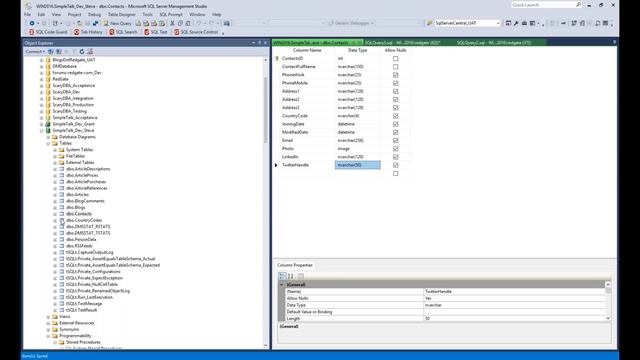Screen dimensions: 640x360
Task: Open SQL Source Control from toolbar
Action: point(196,32)
